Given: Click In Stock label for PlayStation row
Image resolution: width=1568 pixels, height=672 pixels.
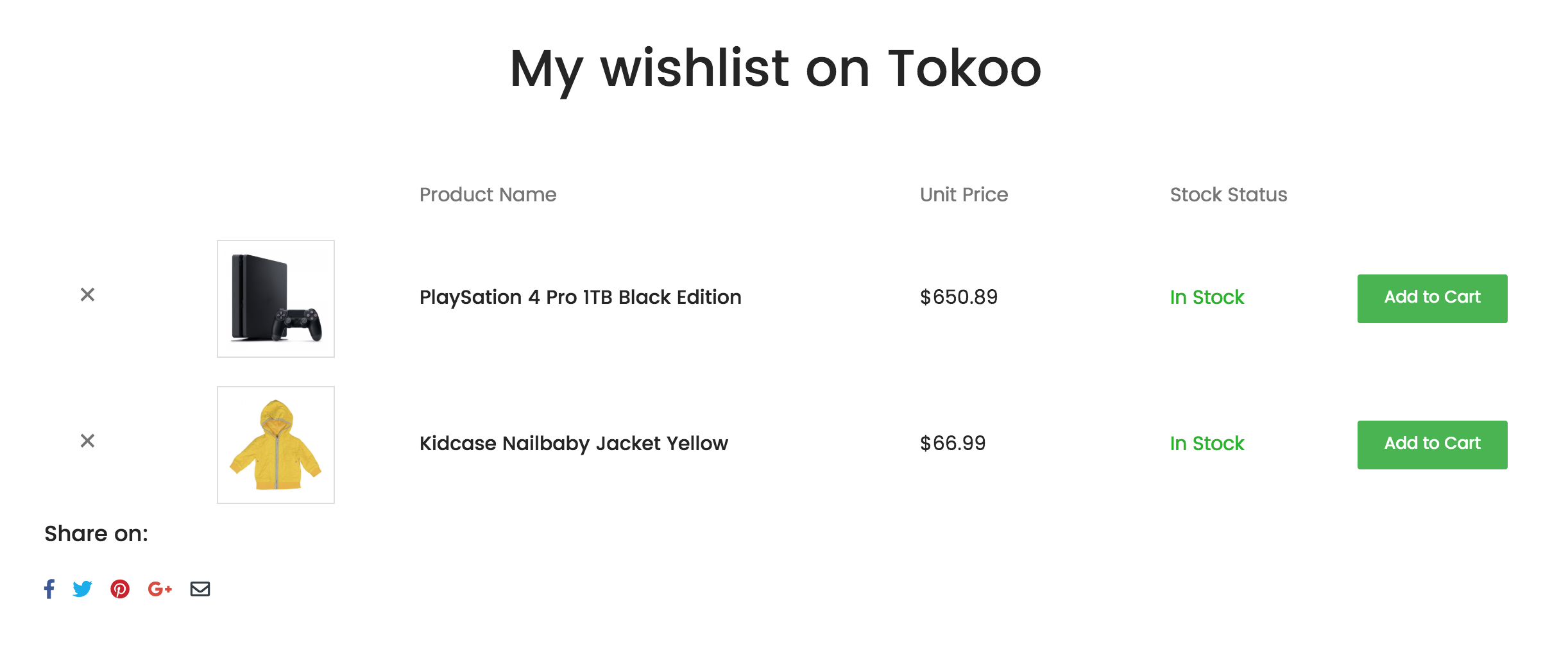Looking at the screenshot, I should tap(1207, 298).
